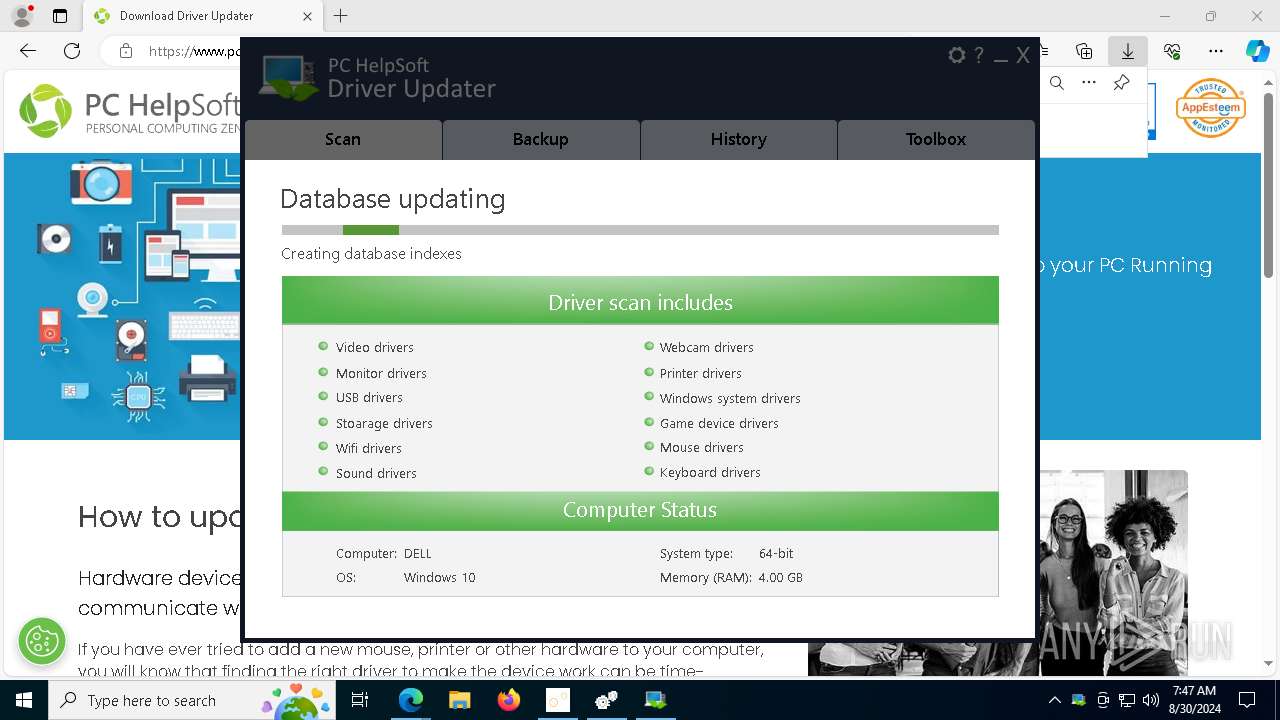
Task: Open Task View on taskbar
Action: (x=360, y=700)
